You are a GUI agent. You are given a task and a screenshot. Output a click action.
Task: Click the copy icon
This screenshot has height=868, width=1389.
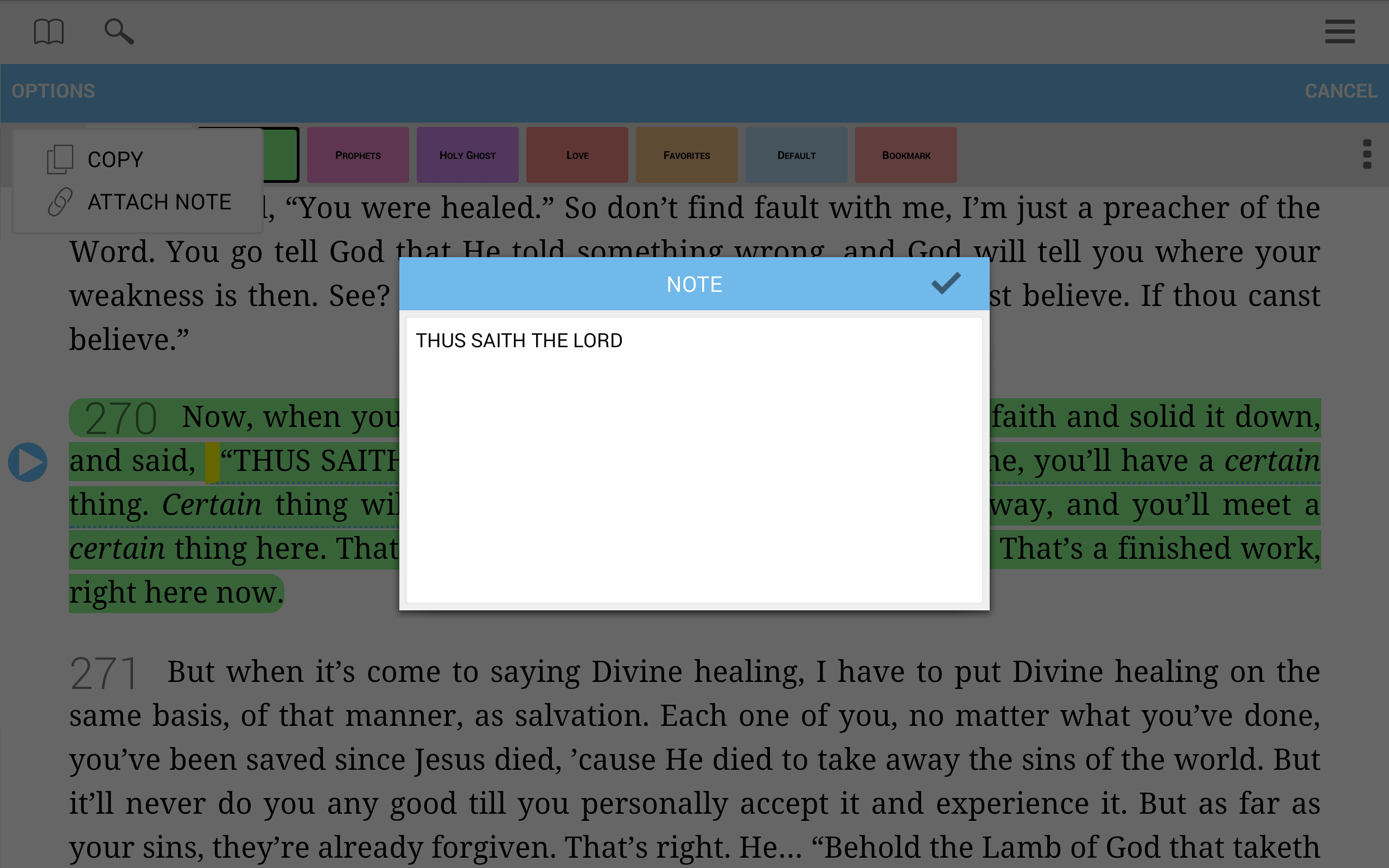click(x=60, y=159)
